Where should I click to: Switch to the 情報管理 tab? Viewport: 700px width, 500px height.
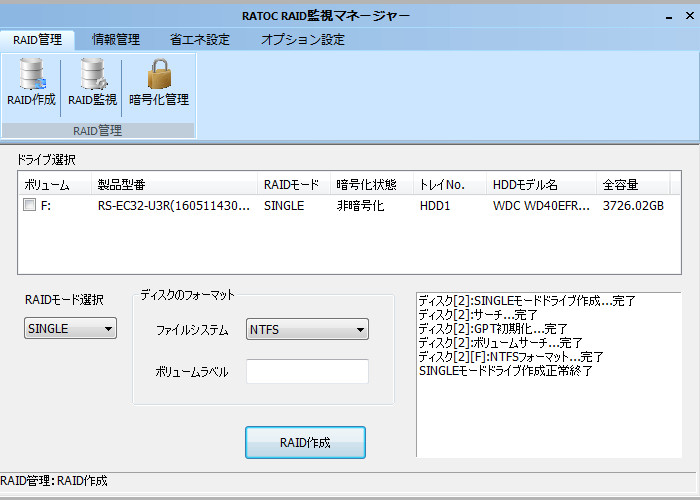click(x=116, y=40)
